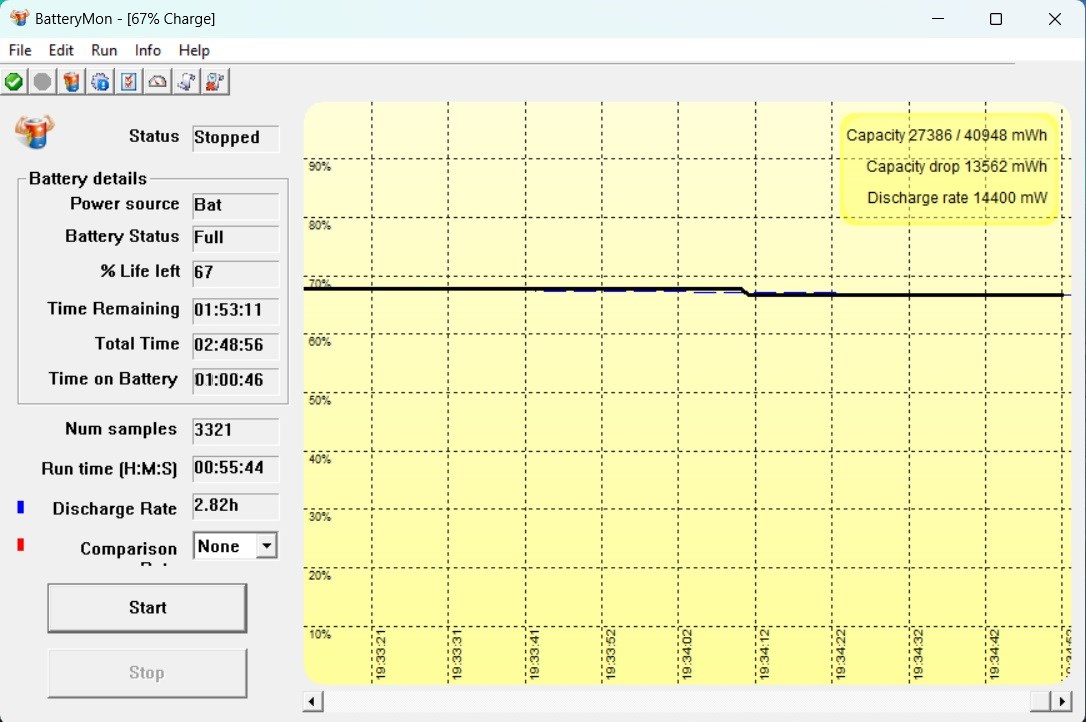This screenshot has width=1086, height=722.
Task: Click the Battery Status field showing Full
Action: (235, 238)
